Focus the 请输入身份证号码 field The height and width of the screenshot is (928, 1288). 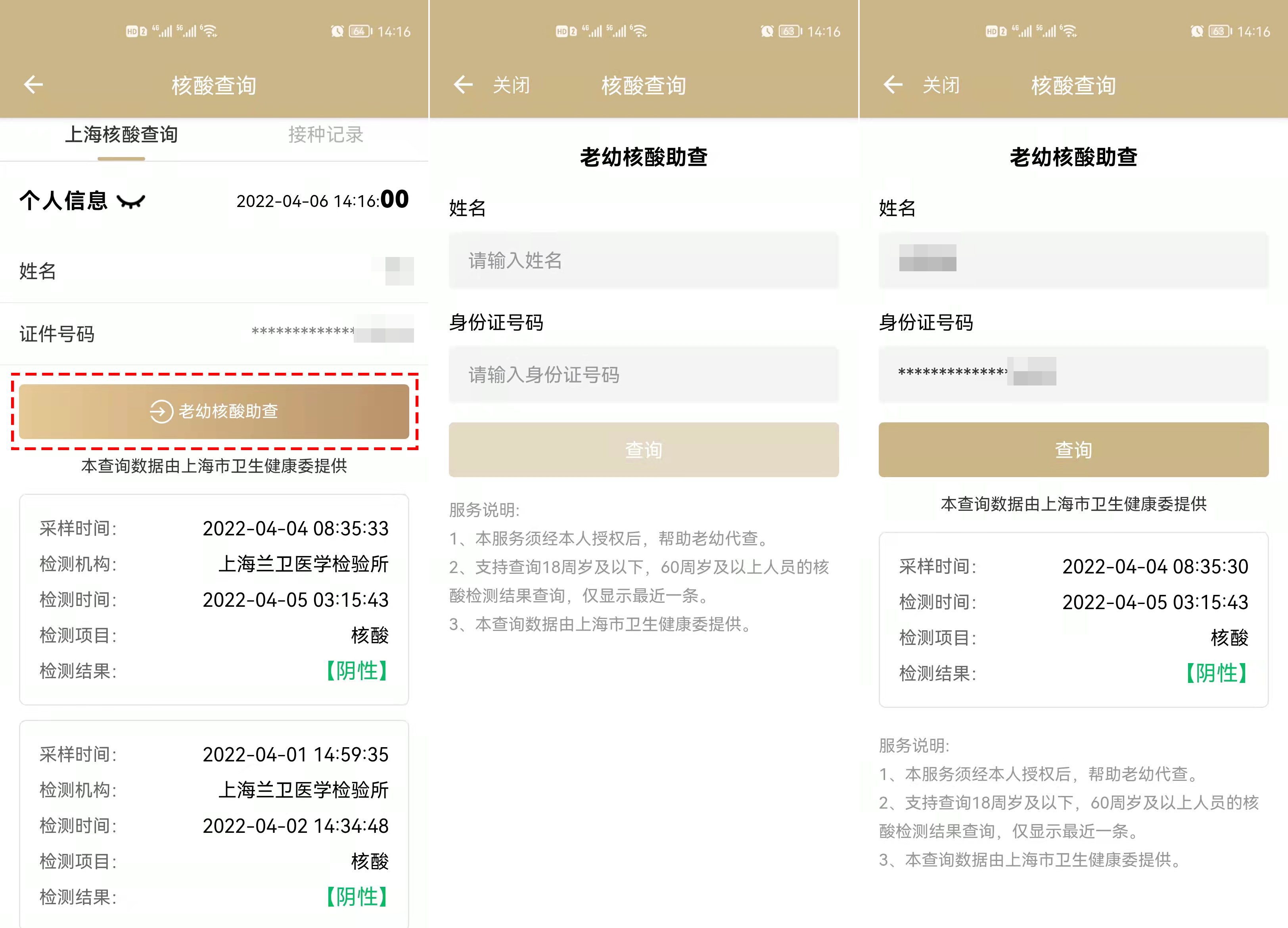point(644,375)
